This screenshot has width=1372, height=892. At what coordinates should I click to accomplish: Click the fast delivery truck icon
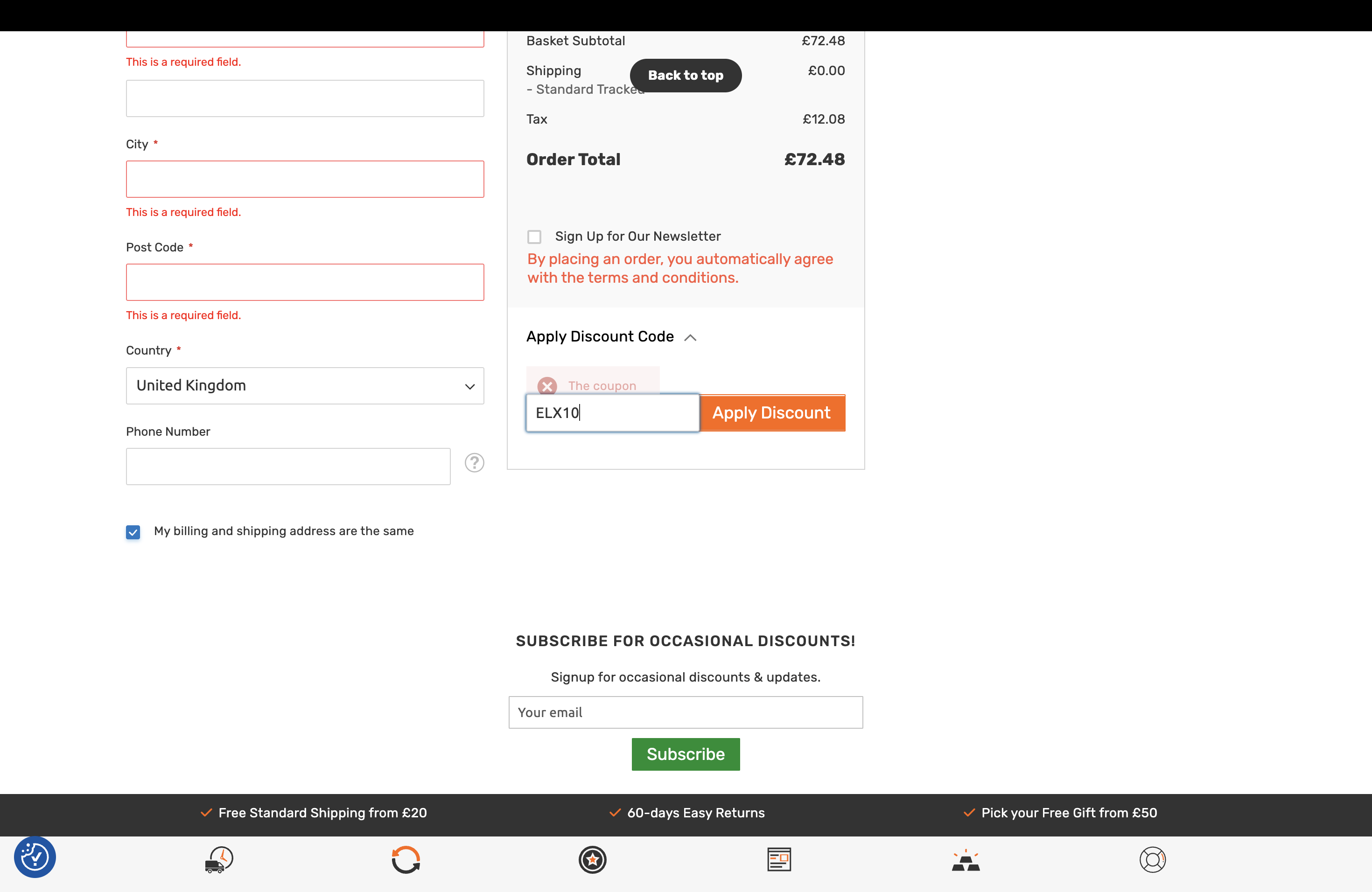tap(219, 860)
